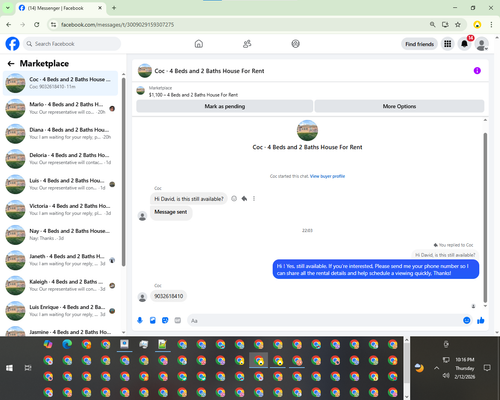Open Microsoft Edge from the taskbar
Screen dimensions: 500x400
pos(67,344)
